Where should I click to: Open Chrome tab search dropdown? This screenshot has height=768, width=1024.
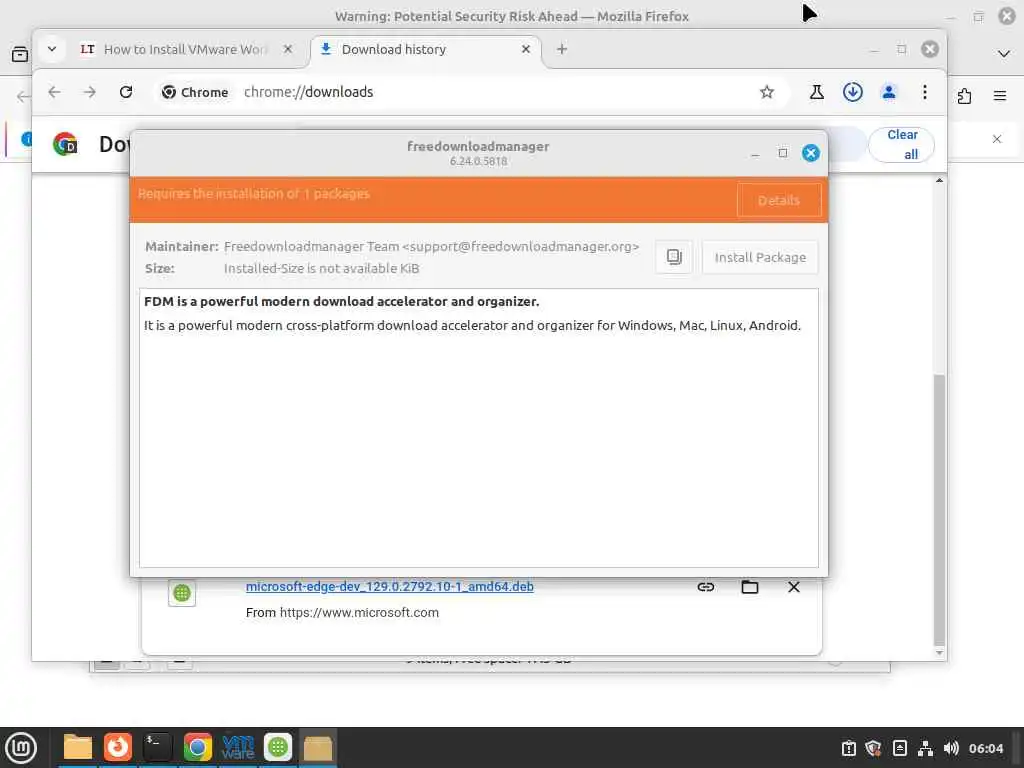point(52,50)
